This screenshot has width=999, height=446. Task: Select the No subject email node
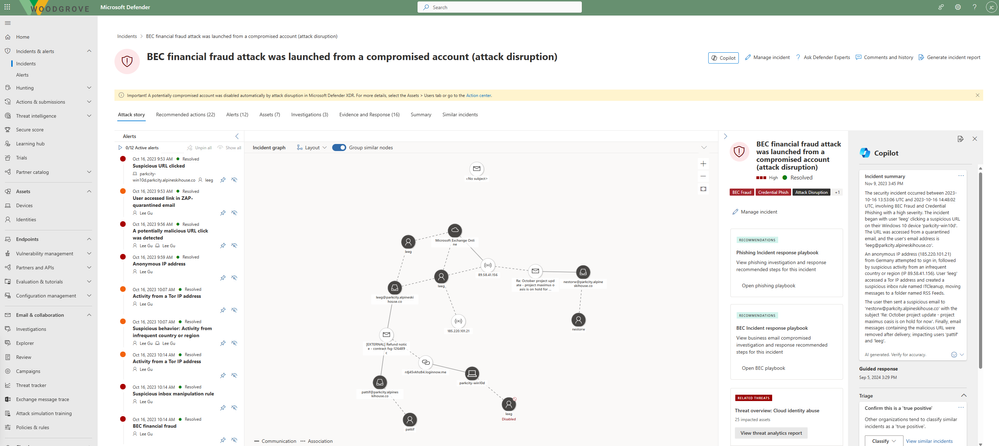pyautogui.click(x=476, y=168)
